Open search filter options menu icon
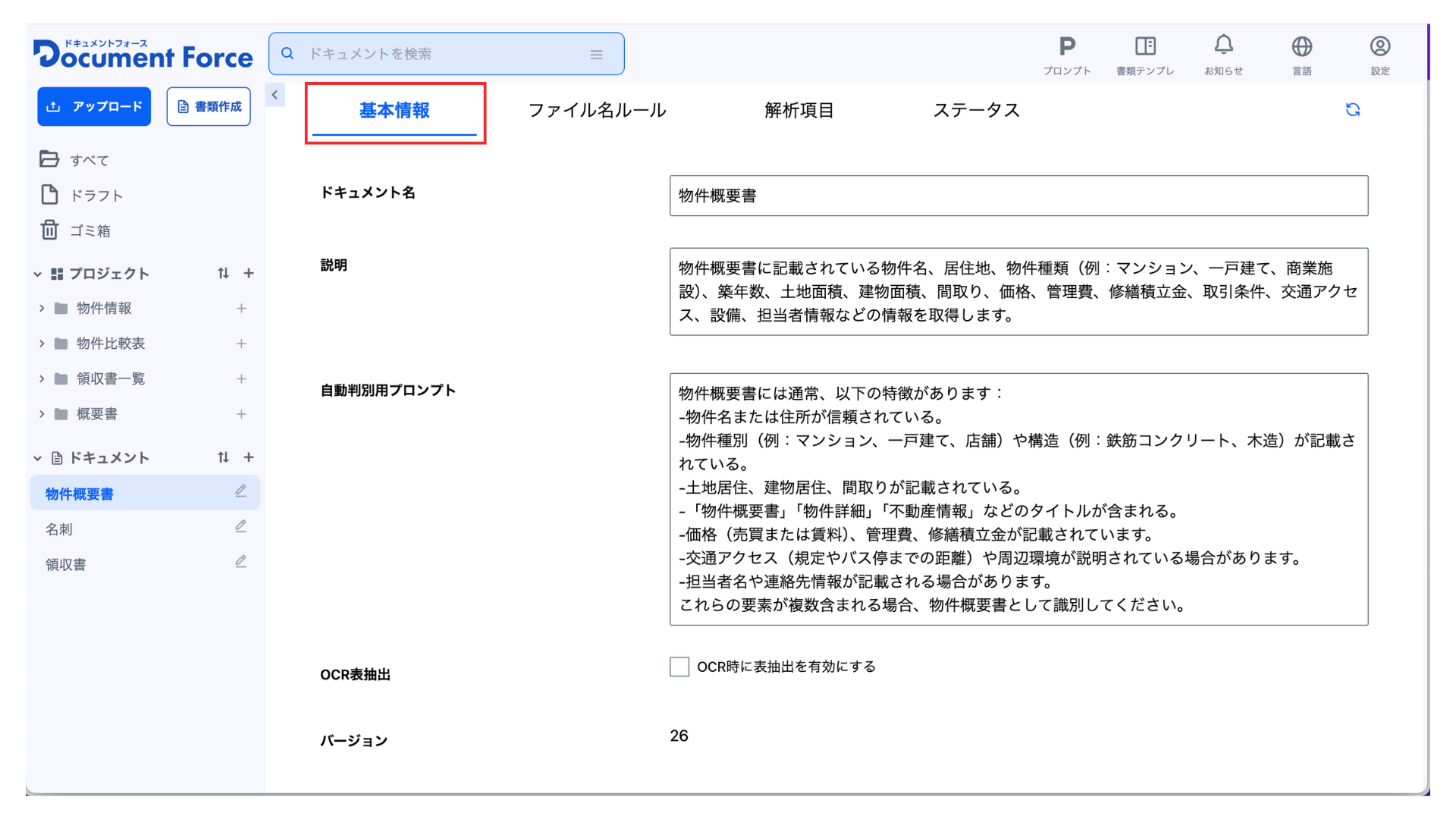 597,55
